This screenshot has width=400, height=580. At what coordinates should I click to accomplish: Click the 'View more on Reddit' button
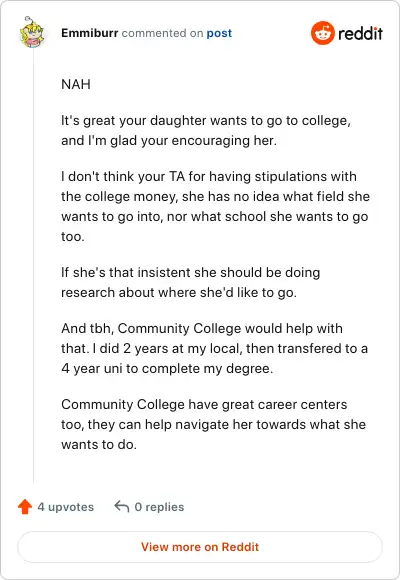click(200, 547)
